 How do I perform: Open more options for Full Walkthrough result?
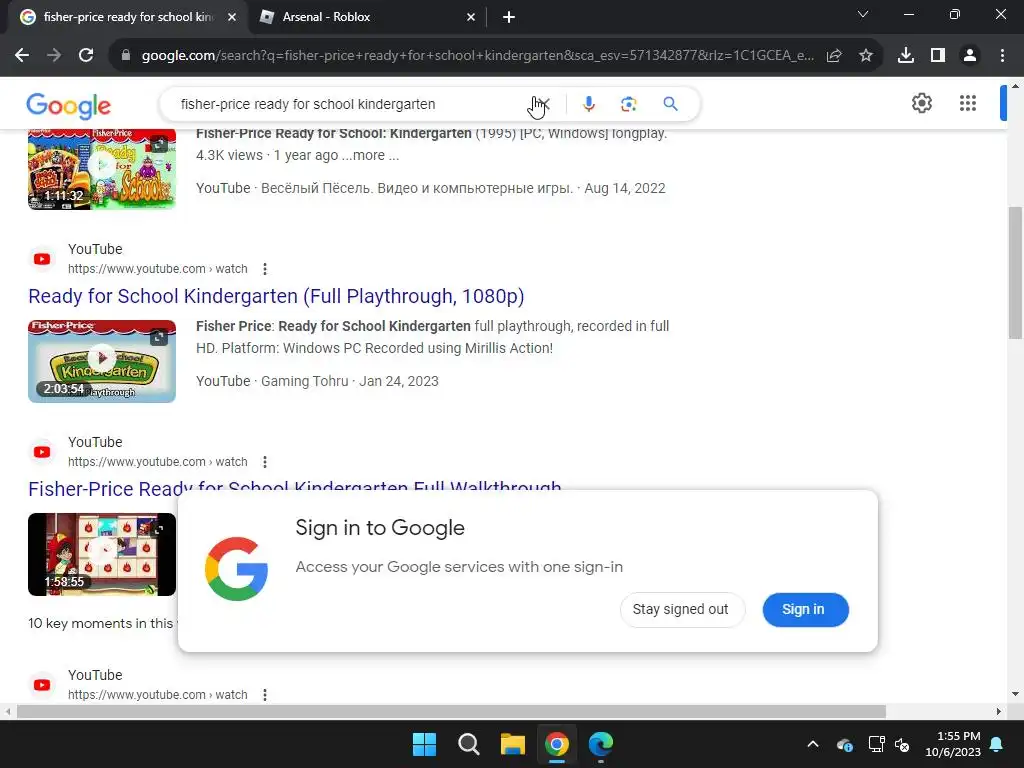(x=264, y=462)
